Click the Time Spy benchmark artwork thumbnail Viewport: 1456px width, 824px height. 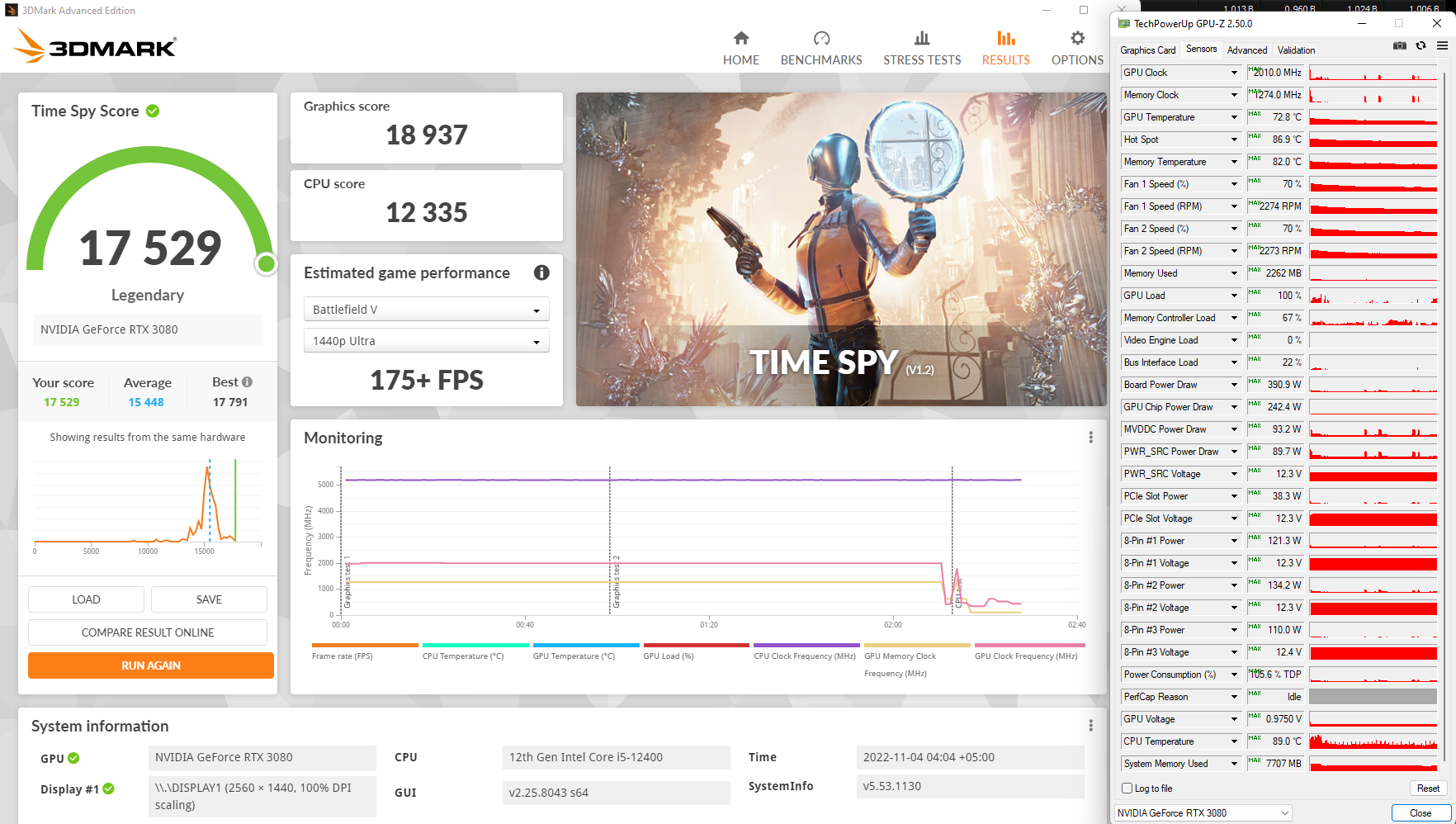pos(841,249)
